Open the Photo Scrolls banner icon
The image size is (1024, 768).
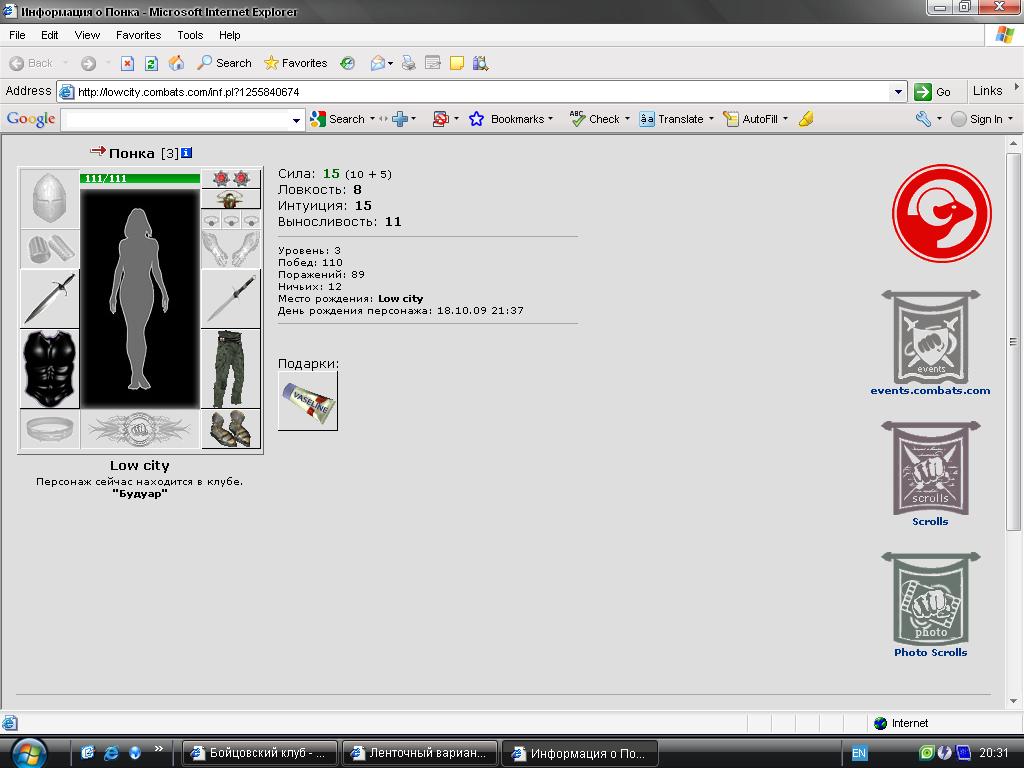pyautogui.click(x=931, y=599)
